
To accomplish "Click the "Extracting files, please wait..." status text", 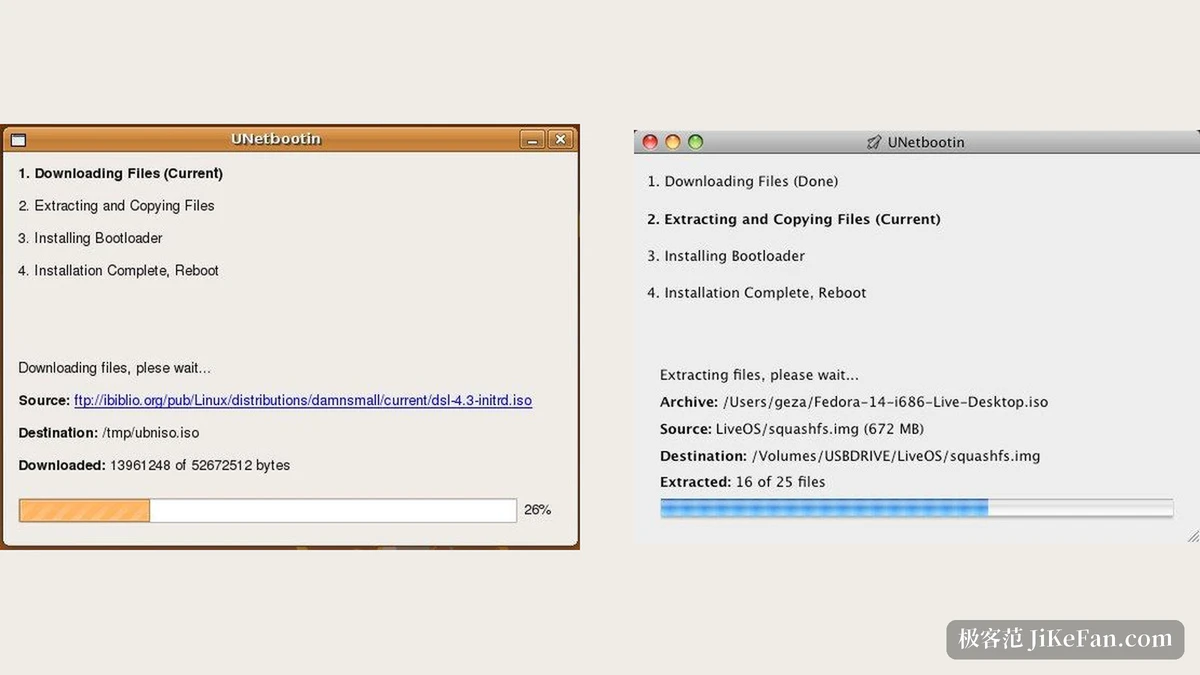I will pos(759,375).
